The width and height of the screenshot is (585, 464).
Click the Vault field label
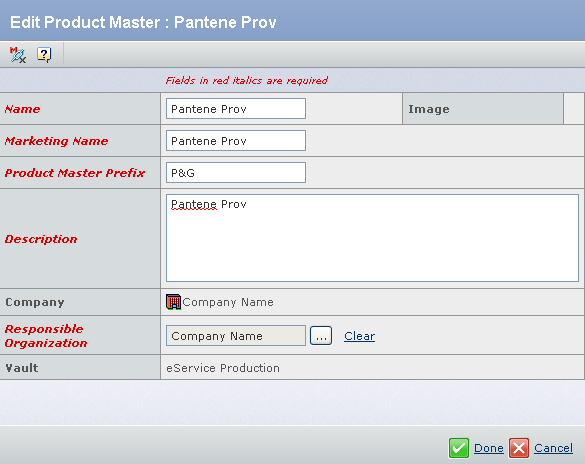pos(22,368)
